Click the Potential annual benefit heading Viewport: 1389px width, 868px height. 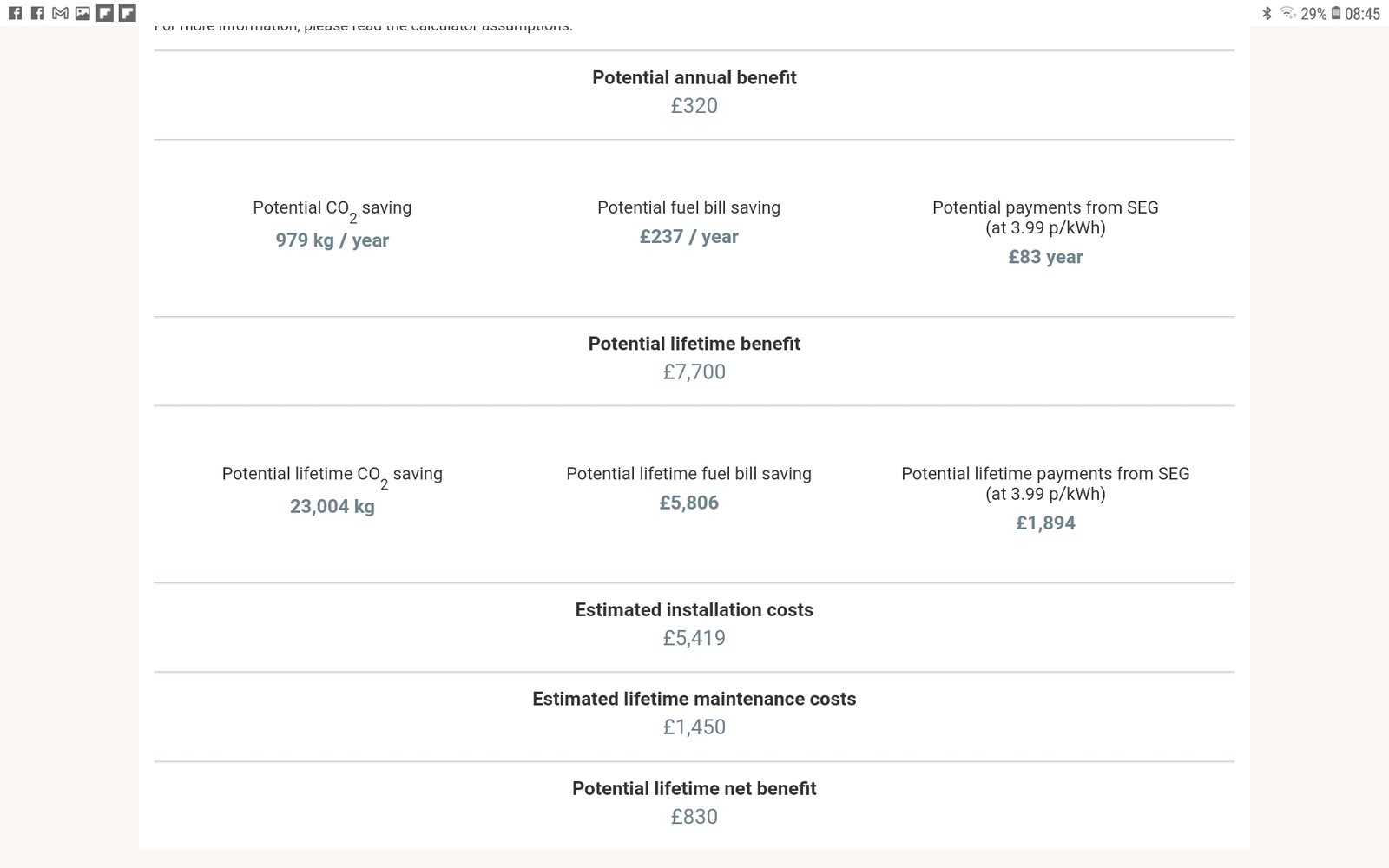tap(694, 77)
